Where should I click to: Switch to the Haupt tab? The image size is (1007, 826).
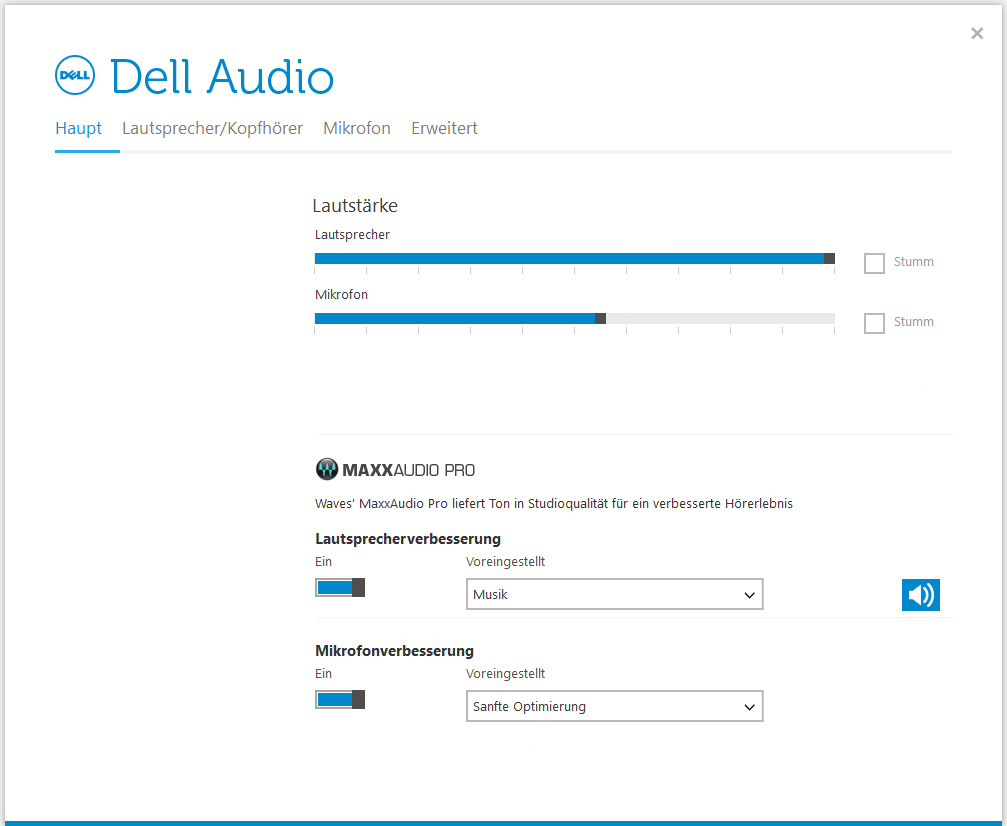[78, 128]
